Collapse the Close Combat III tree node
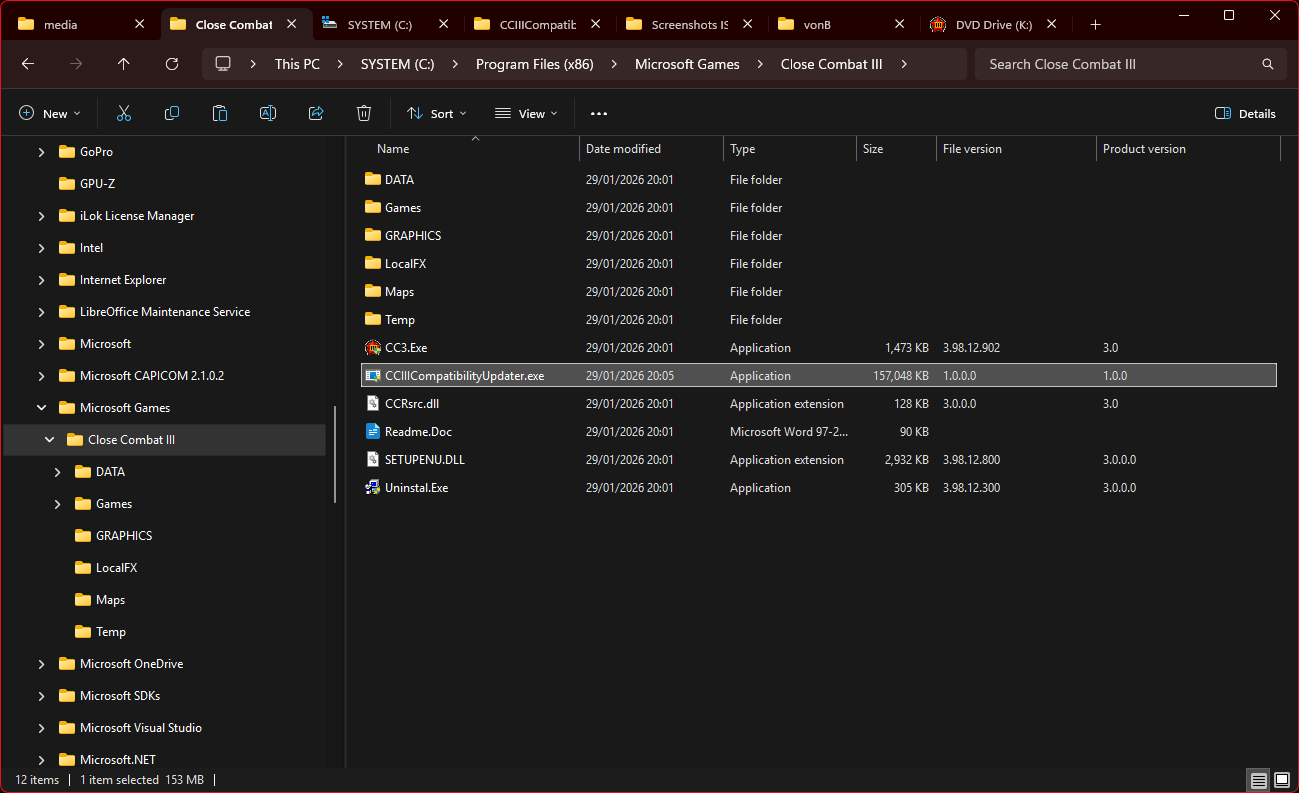Screen dimensions: 1299x793 (x=49, y=440)
